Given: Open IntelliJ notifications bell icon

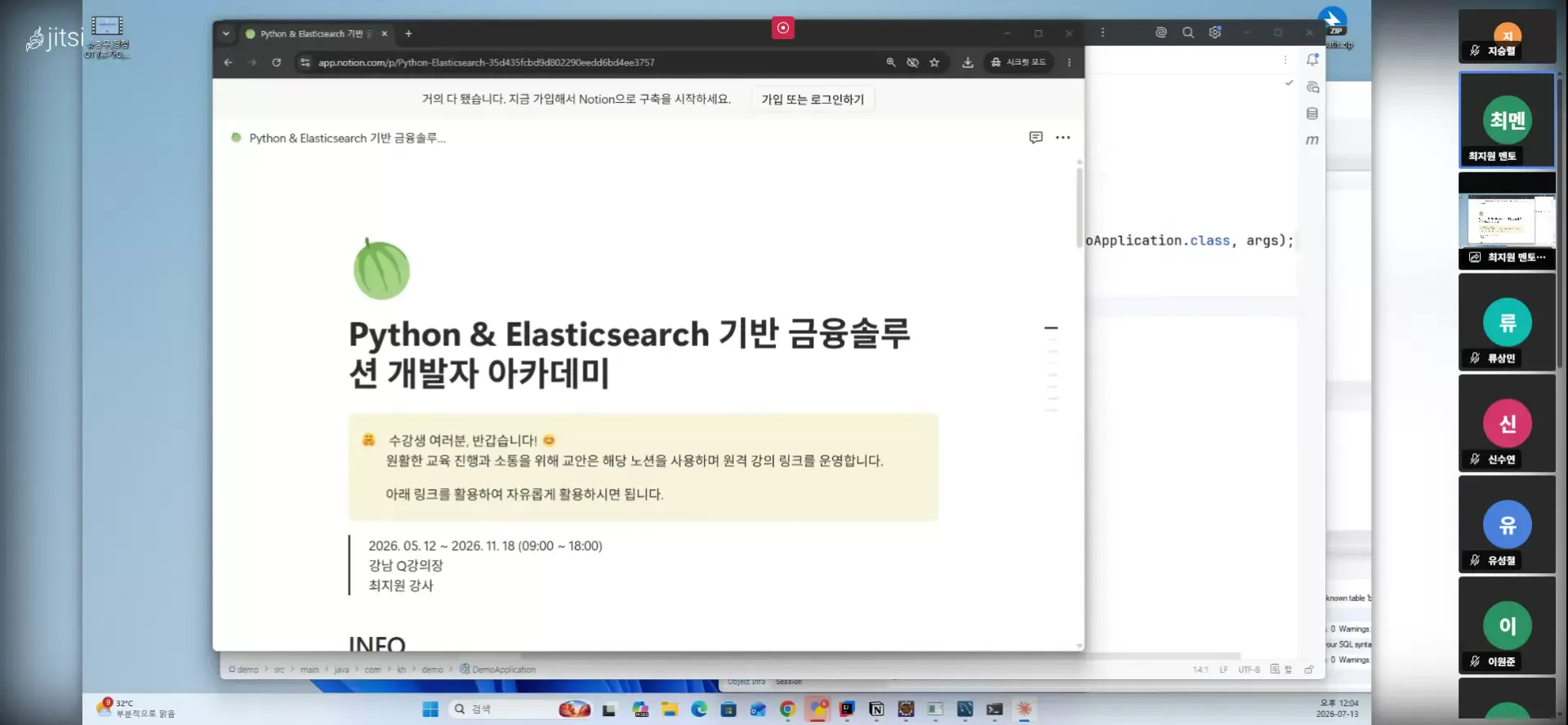Looking at the screenshot, I should click(x=1312, y=60).
